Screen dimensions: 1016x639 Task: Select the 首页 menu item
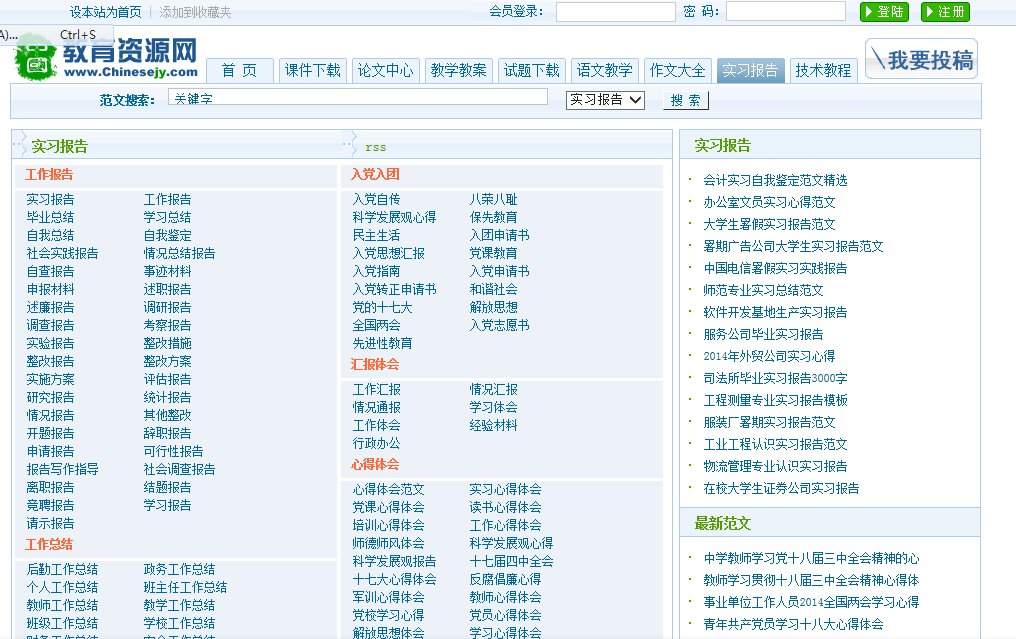pyautogui.click(x=240, y=71)
